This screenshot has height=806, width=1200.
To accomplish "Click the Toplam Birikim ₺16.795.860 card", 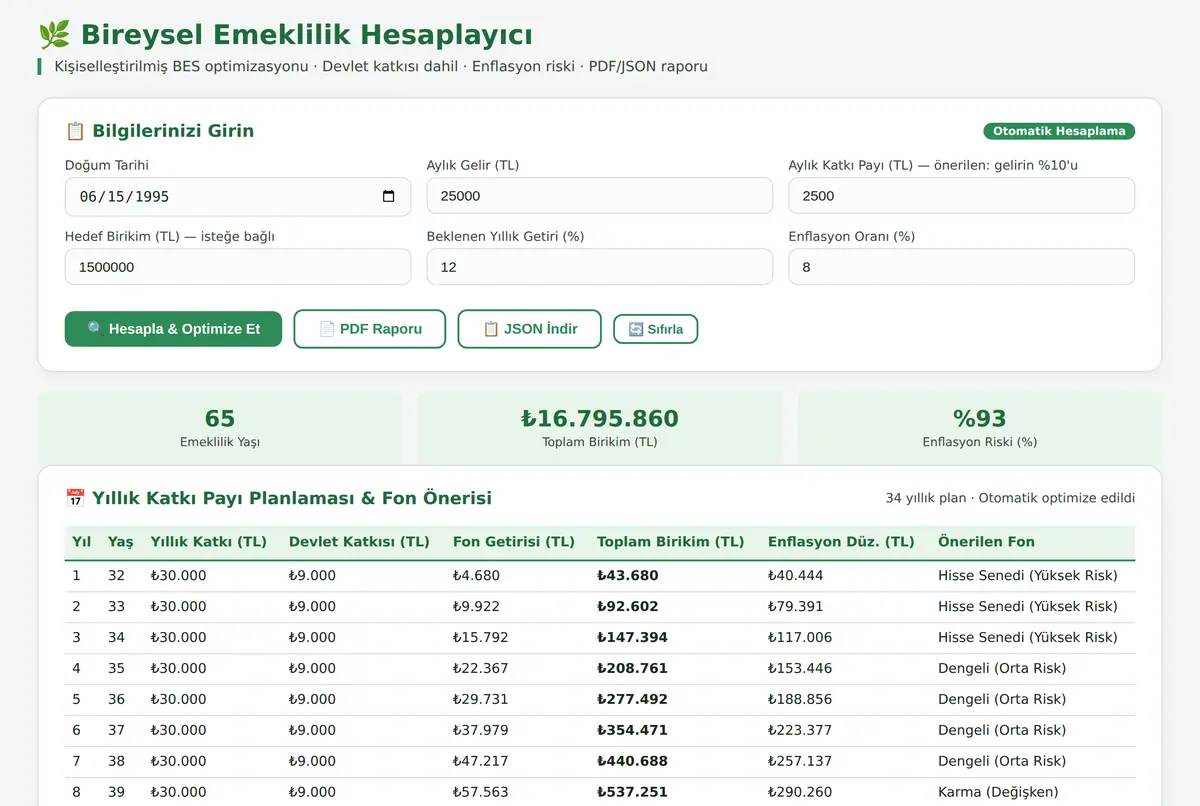I will click(600, 428).
